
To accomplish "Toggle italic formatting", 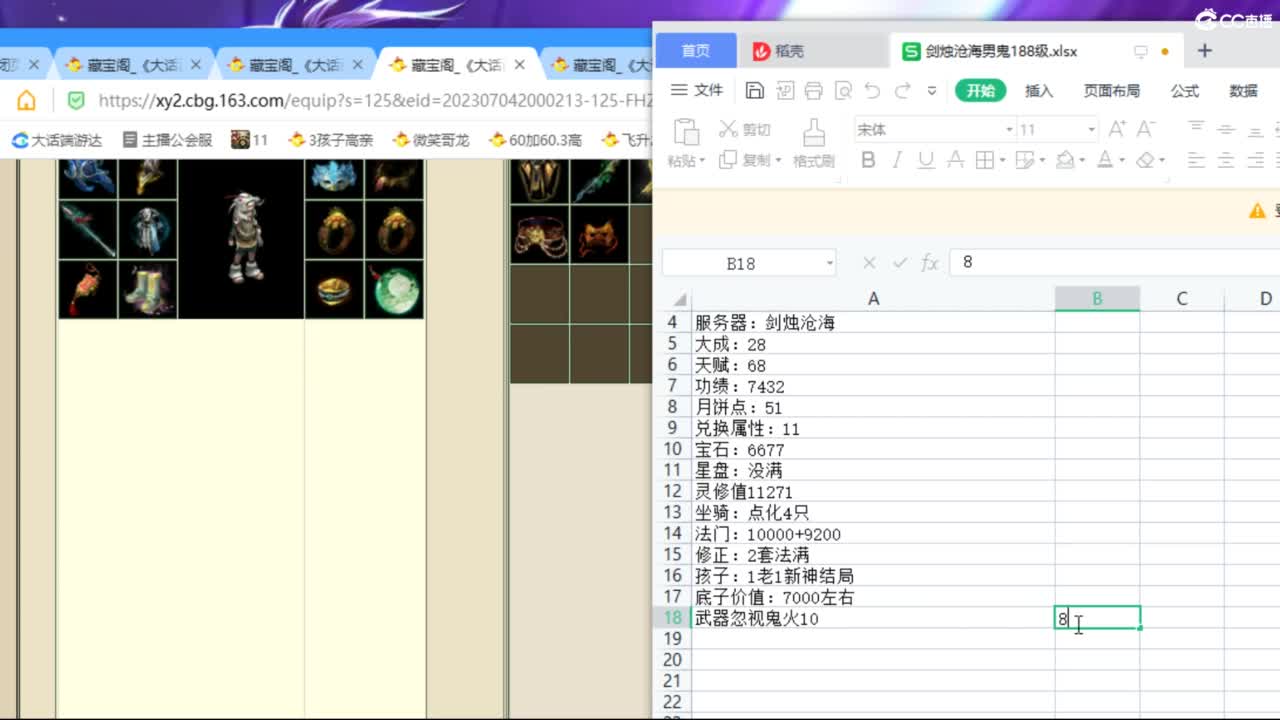I will [x=897, y=160].
